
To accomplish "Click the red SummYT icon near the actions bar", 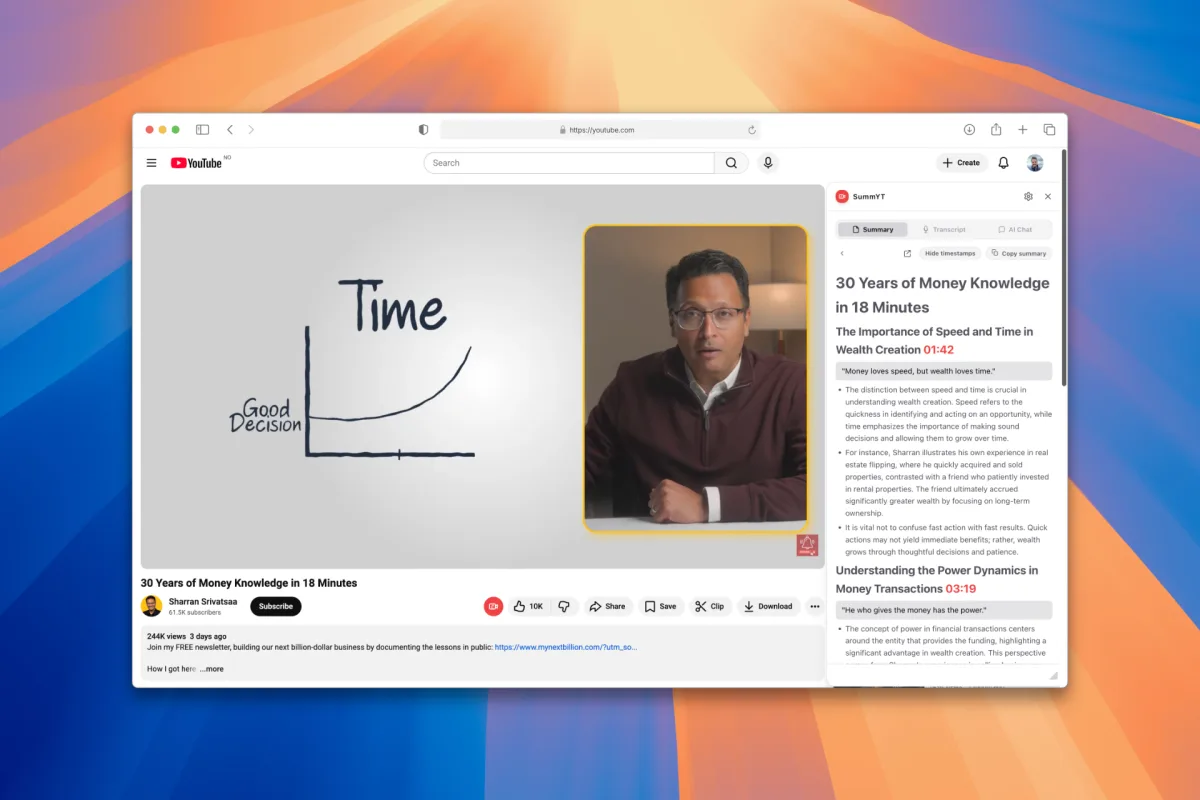I will click(492, 606).
